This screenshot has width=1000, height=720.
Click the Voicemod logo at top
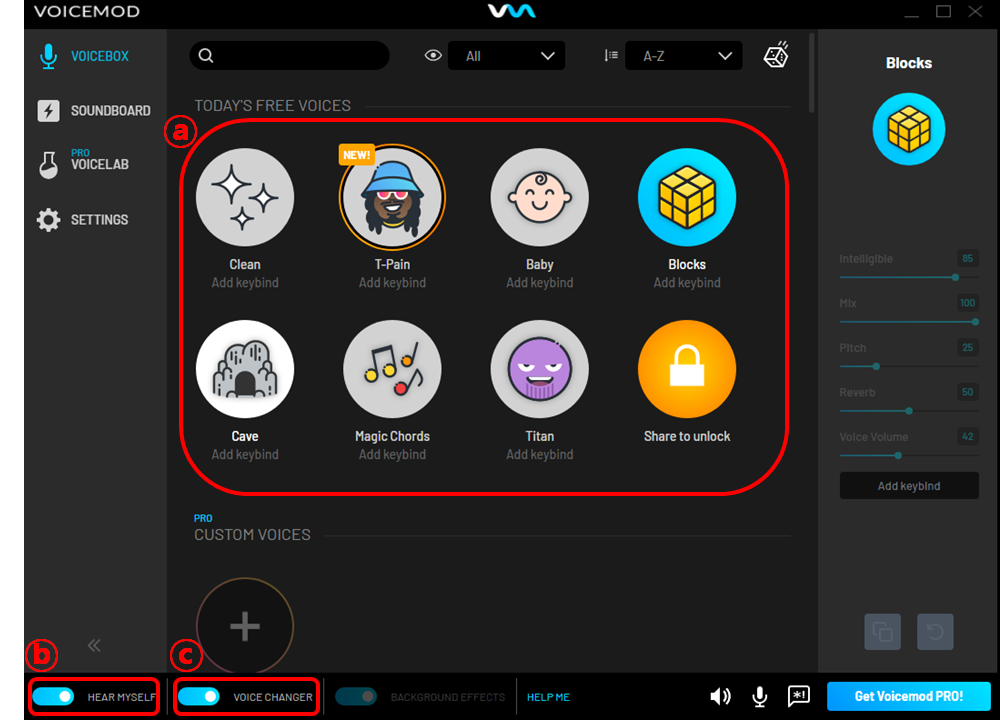(x=511, y=11)
